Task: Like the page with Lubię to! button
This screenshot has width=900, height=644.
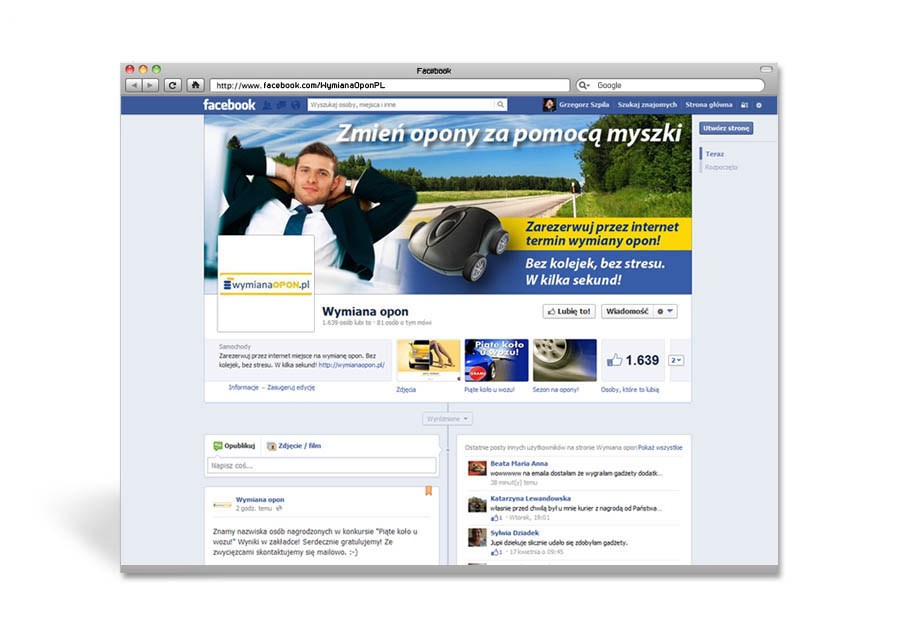Action: (x=569, y=312)
